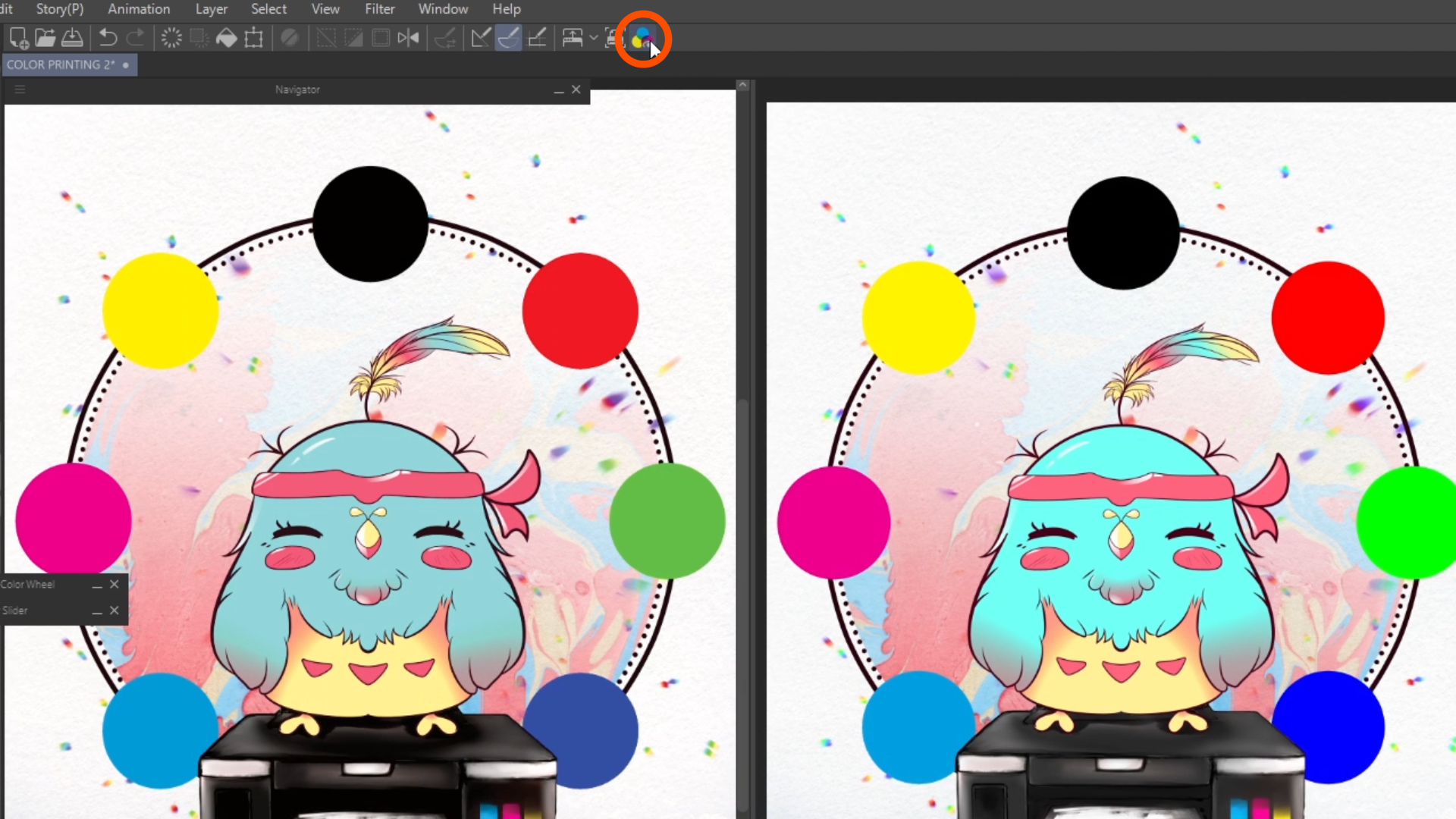The image size is (1456, 819).
Task: Activate the Scale/Rotate transform icon
Action: click(254, 38)
